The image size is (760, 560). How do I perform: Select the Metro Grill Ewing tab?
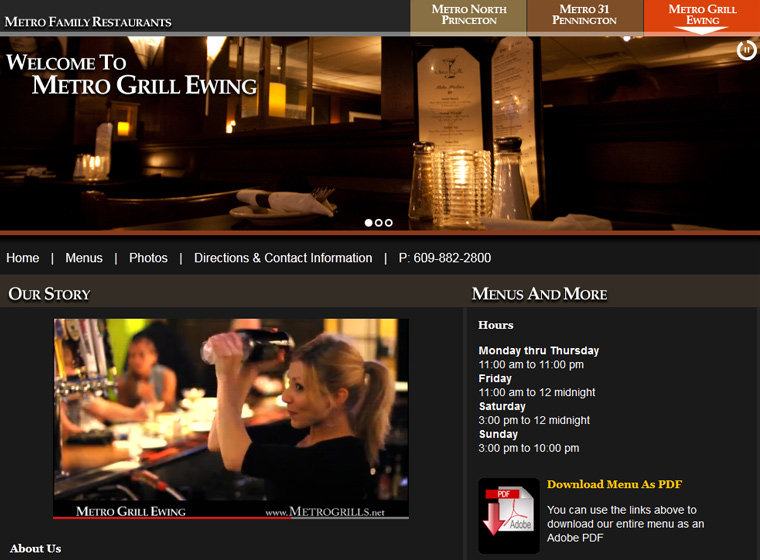[701, 15]
